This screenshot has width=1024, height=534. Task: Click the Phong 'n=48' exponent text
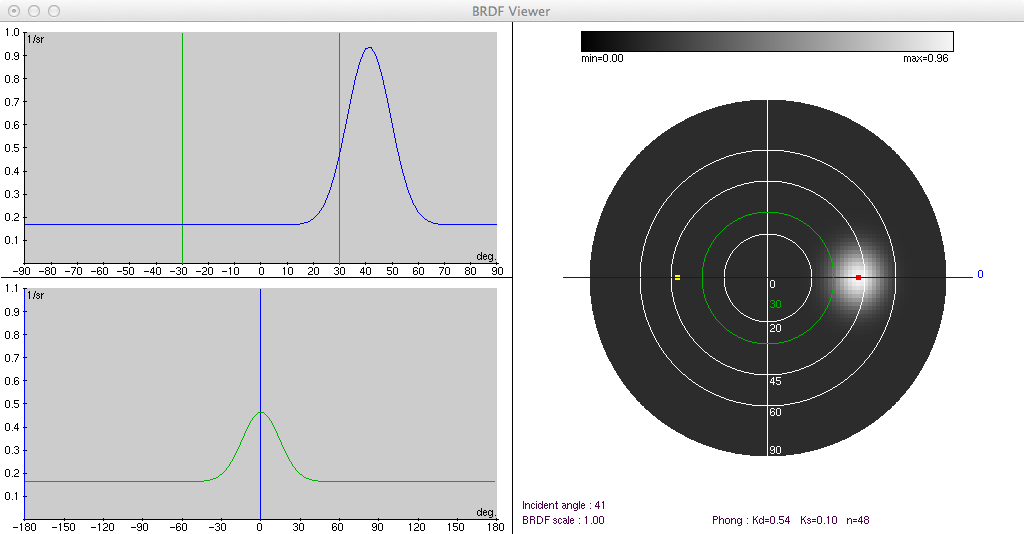(x=860, y=520)
